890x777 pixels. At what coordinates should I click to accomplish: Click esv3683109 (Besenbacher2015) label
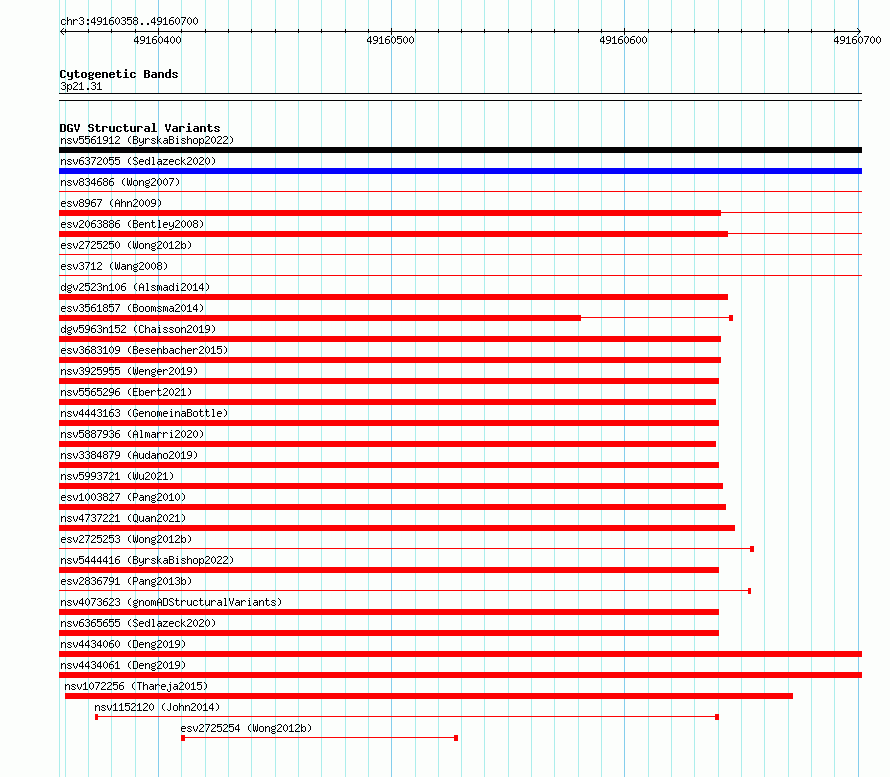(144, 350)
